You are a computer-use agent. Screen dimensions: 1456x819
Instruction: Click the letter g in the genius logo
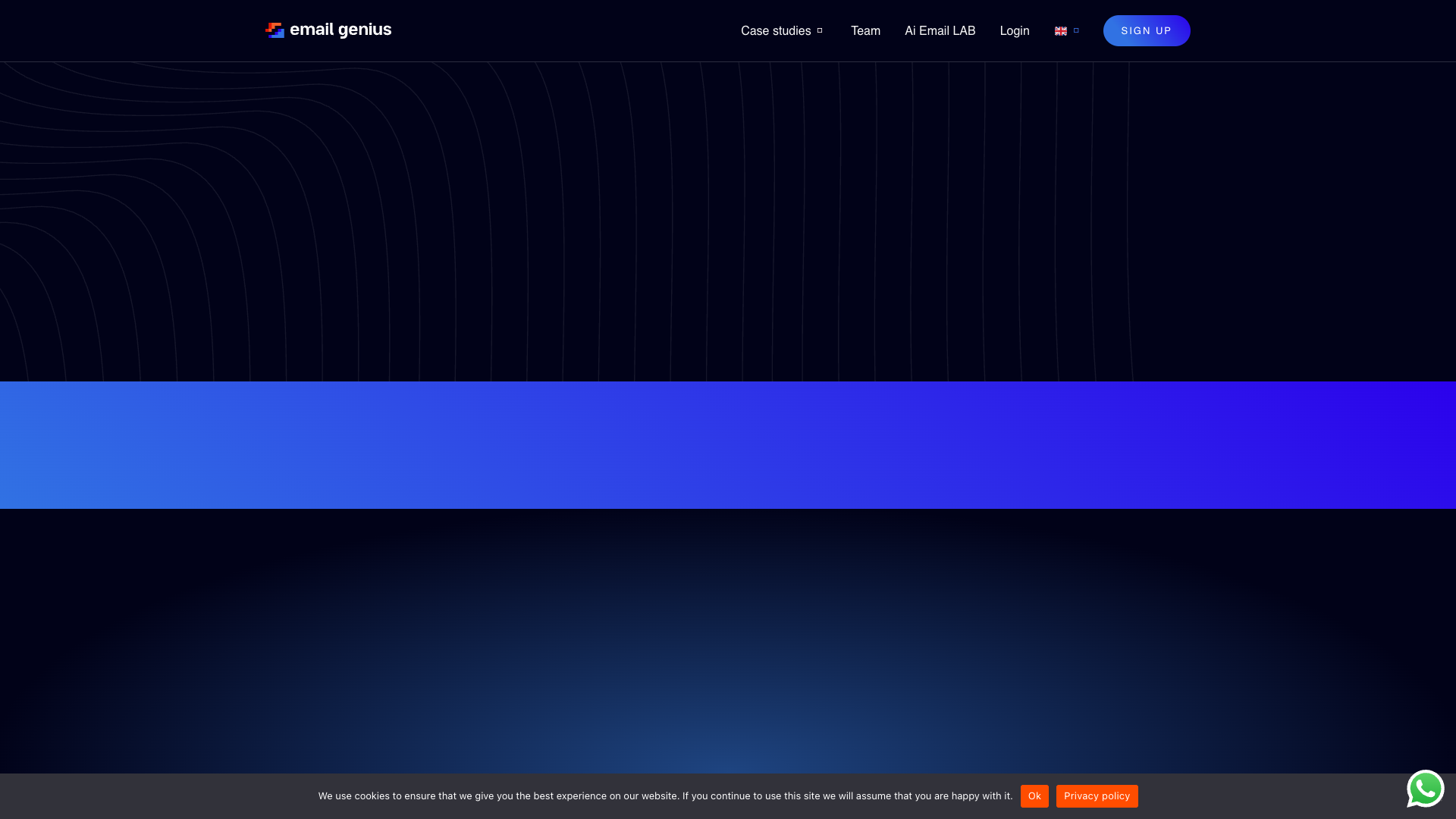click(x=344, y=31)
